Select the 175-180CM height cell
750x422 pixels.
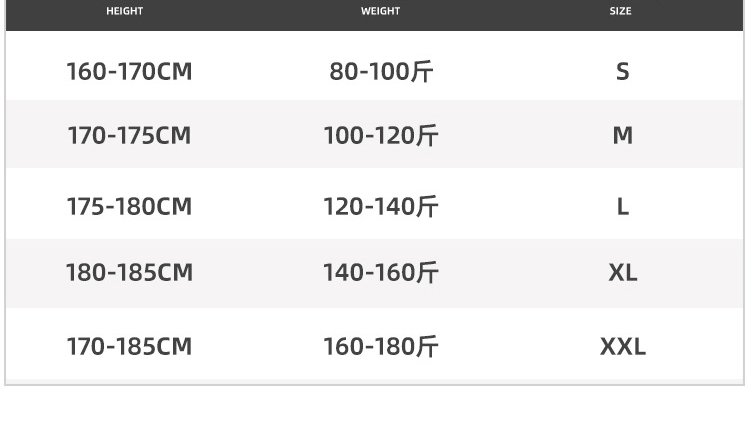[129, 207]
